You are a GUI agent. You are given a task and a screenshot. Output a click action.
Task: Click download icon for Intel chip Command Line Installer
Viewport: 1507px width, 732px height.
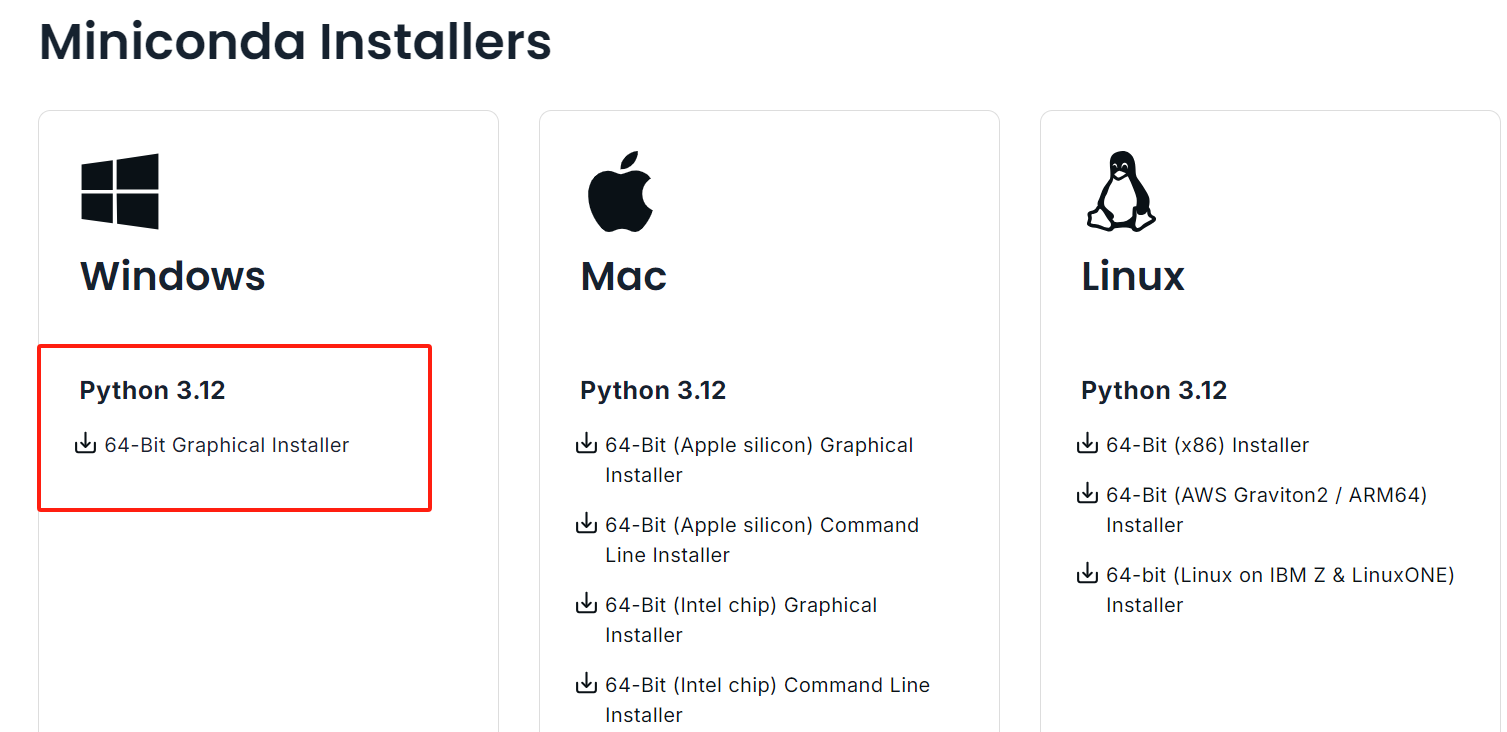click(x=587, y=684)
